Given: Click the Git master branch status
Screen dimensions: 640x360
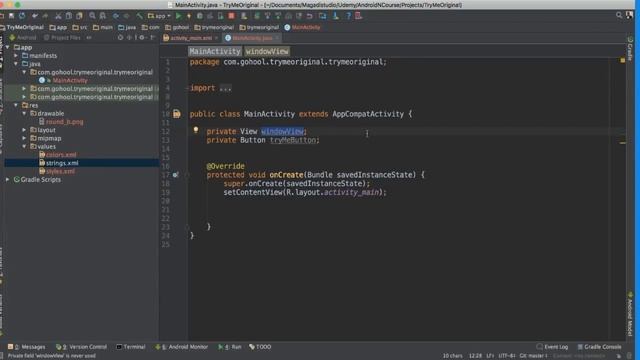Looking at the screenshot, I should [533, 356].
